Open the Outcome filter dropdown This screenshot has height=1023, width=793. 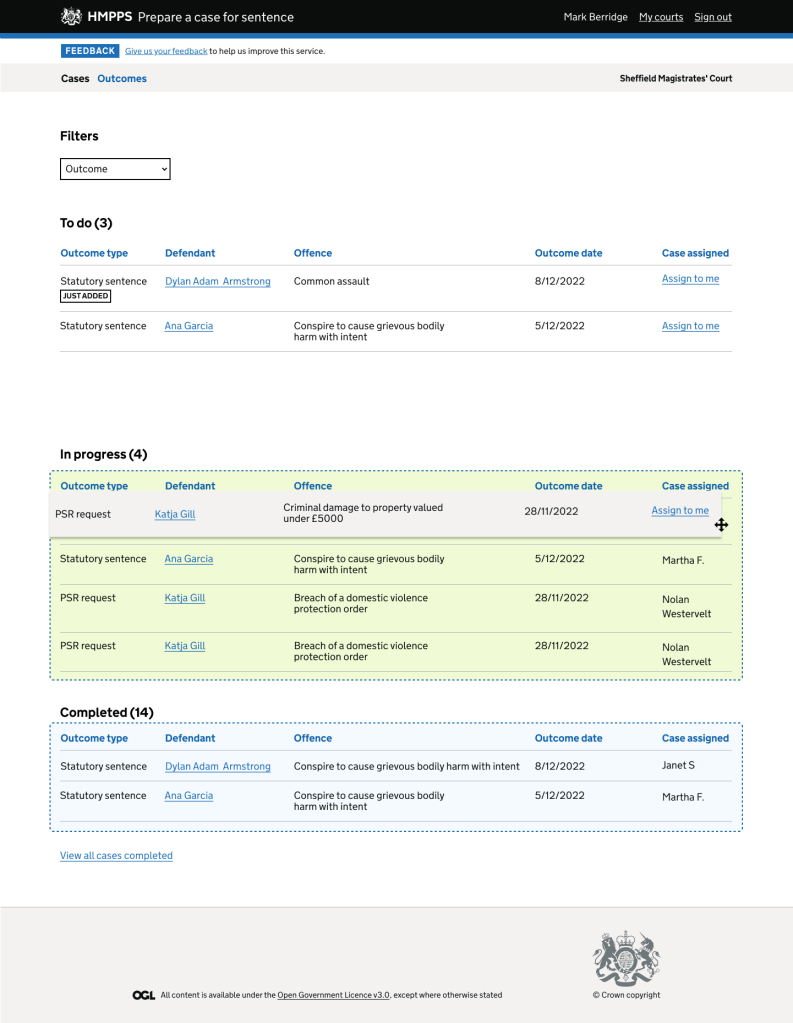click(x=115, y=169)
